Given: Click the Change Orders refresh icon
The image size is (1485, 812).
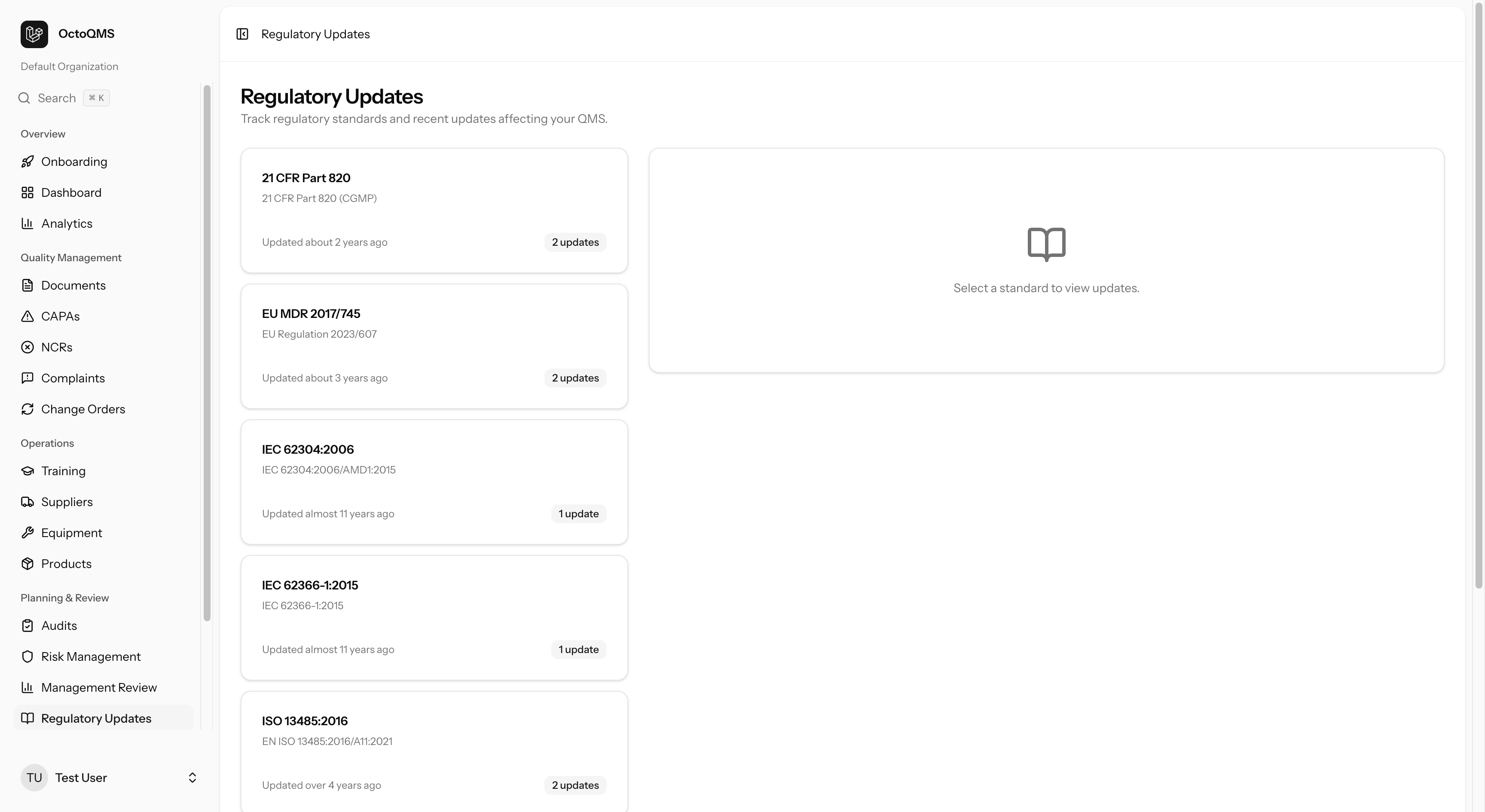Looking at the screenshot, I should 27,409.
